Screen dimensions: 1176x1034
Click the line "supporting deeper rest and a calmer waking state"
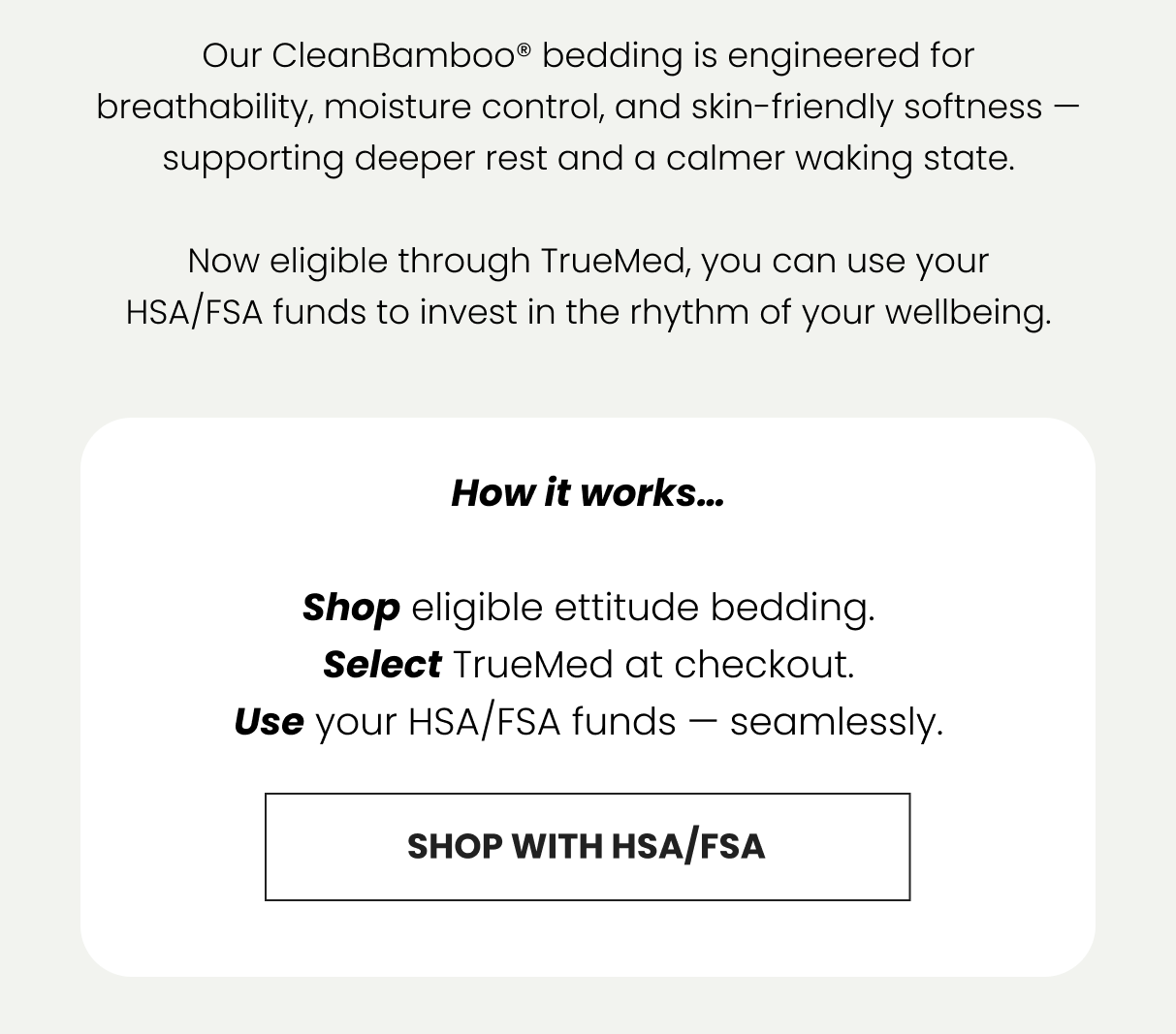(x=588, y=158)
